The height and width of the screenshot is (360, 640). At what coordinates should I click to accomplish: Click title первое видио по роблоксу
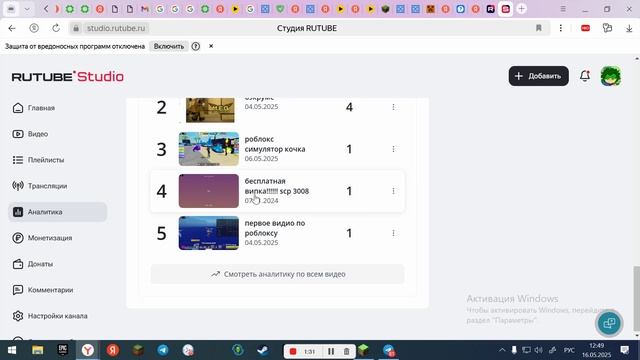pos(275,228)
